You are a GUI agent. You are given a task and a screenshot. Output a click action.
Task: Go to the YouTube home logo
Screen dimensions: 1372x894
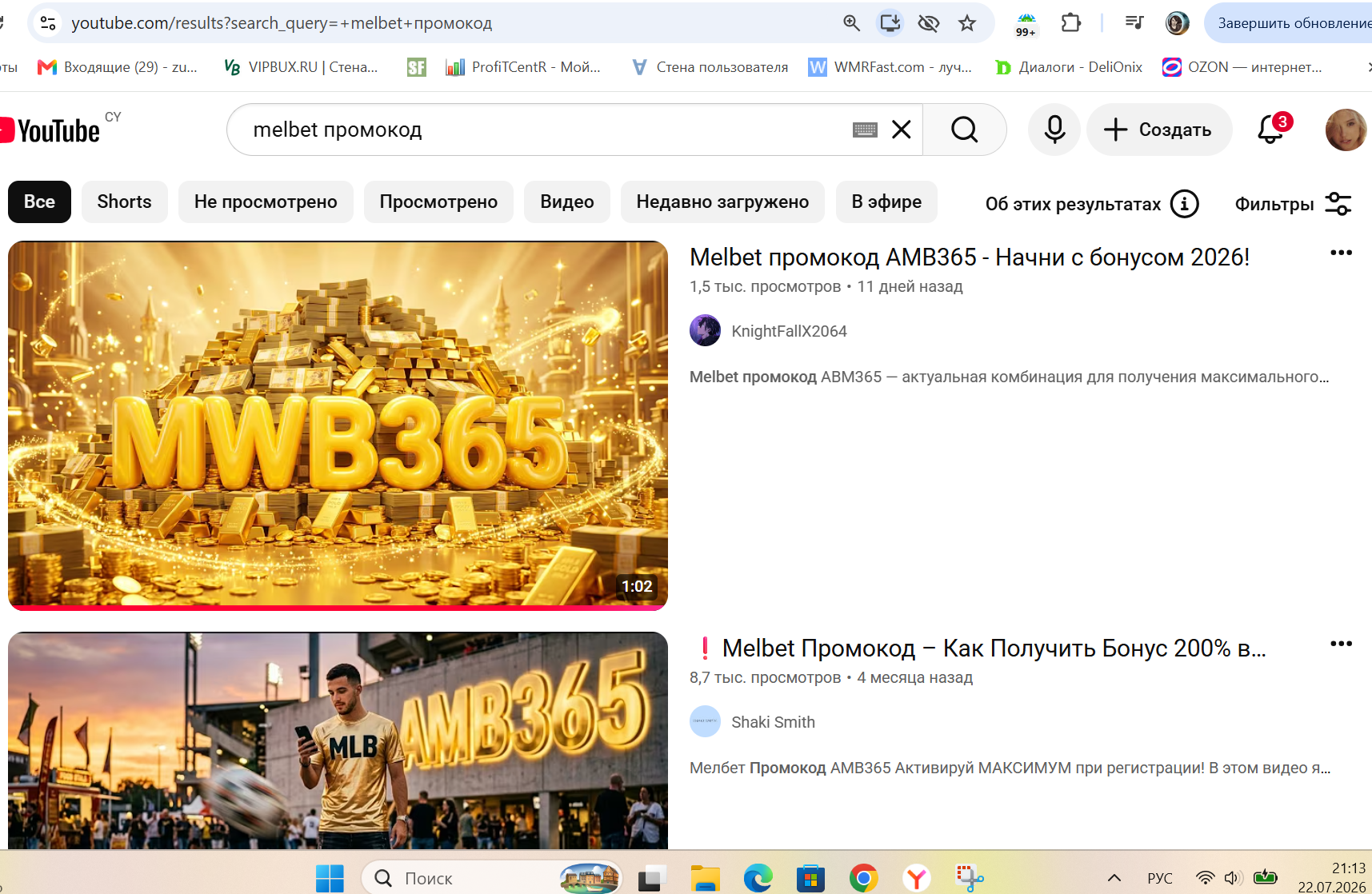50,130
